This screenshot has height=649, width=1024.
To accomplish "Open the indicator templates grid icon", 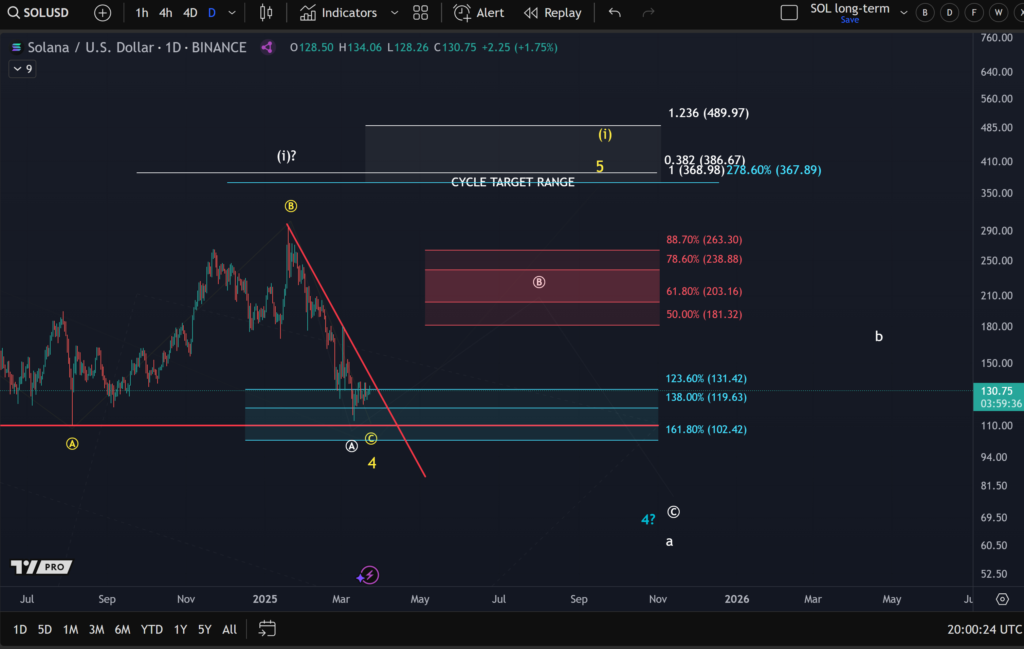I will 421,12.
